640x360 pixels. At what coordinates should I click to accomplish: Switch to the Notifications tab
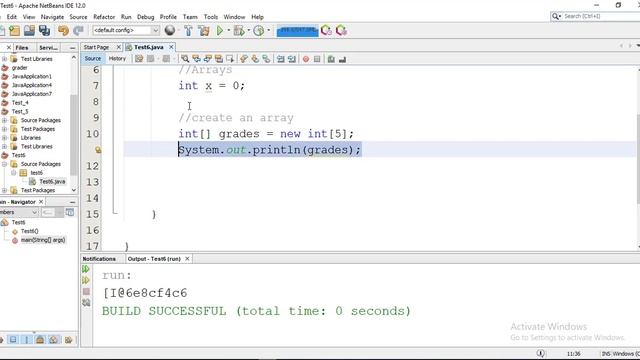(99, 259)
